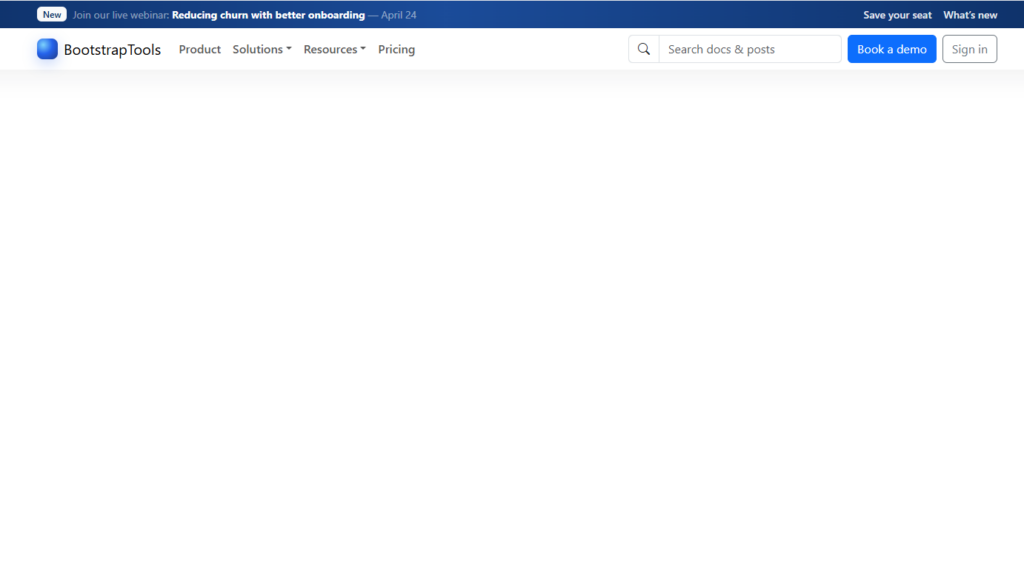Expand the Solutions menu by its label
1024x578 pixels.
click(x=257, y=49)
